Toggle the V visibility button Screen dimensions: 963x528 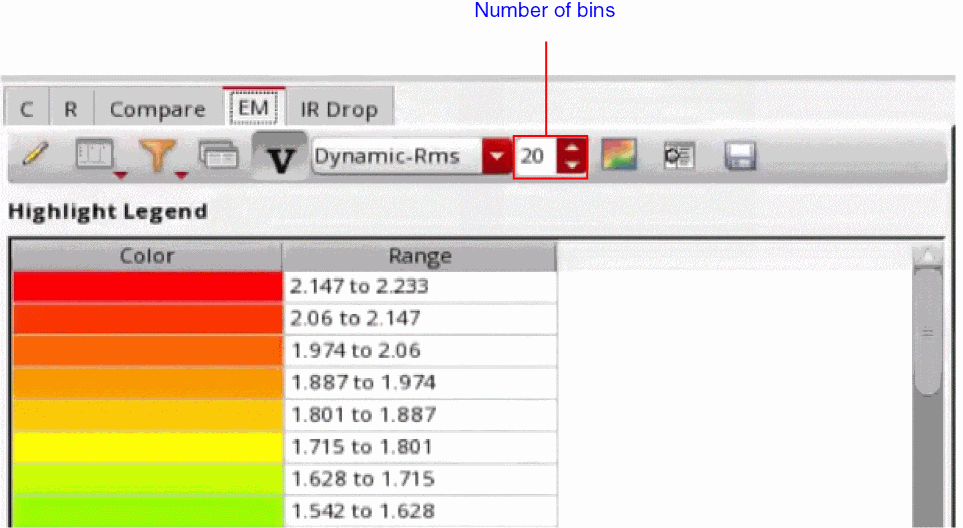click(280, 156)
